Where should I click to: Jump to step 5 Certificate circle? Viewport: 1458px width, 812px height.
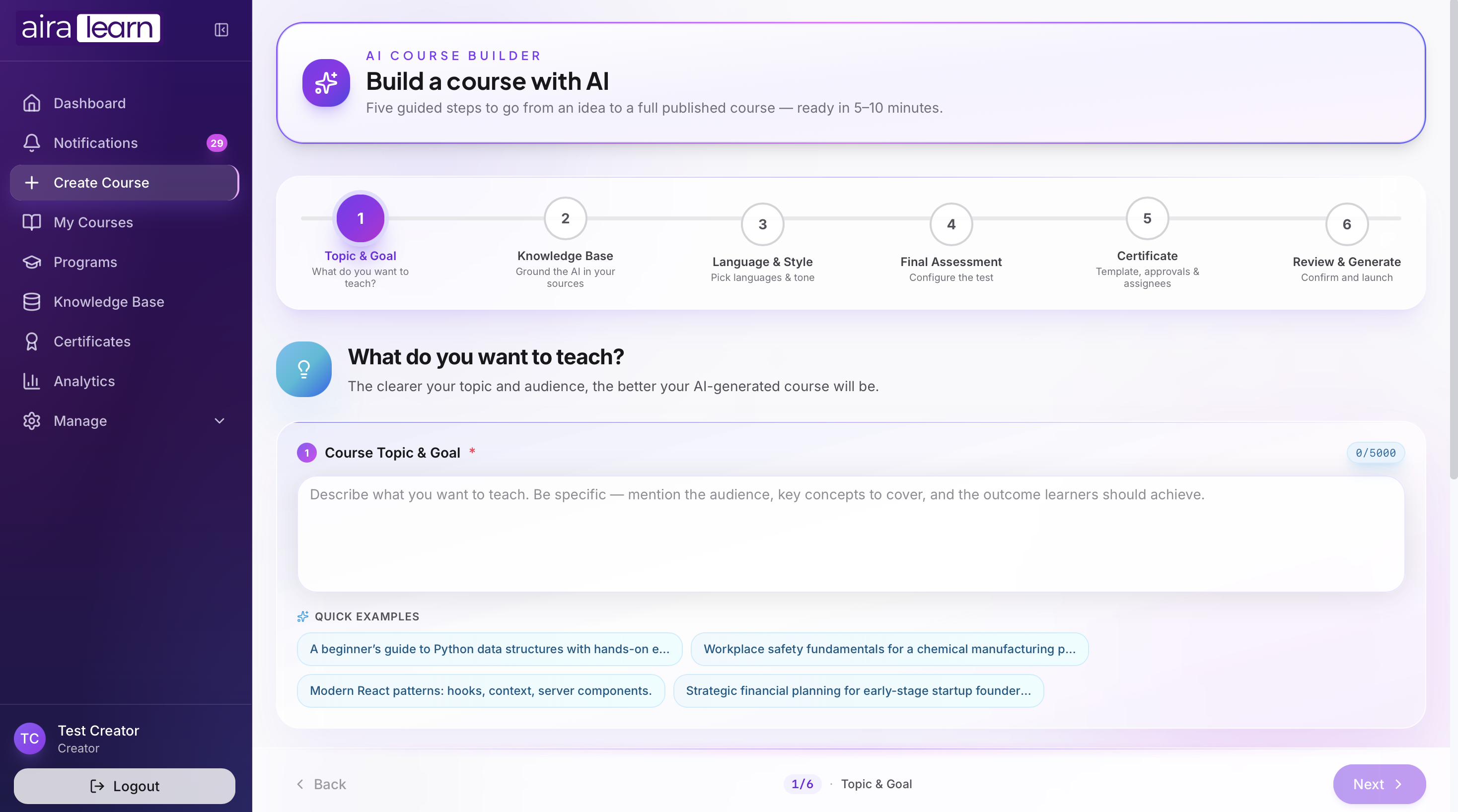(1147, 218)
